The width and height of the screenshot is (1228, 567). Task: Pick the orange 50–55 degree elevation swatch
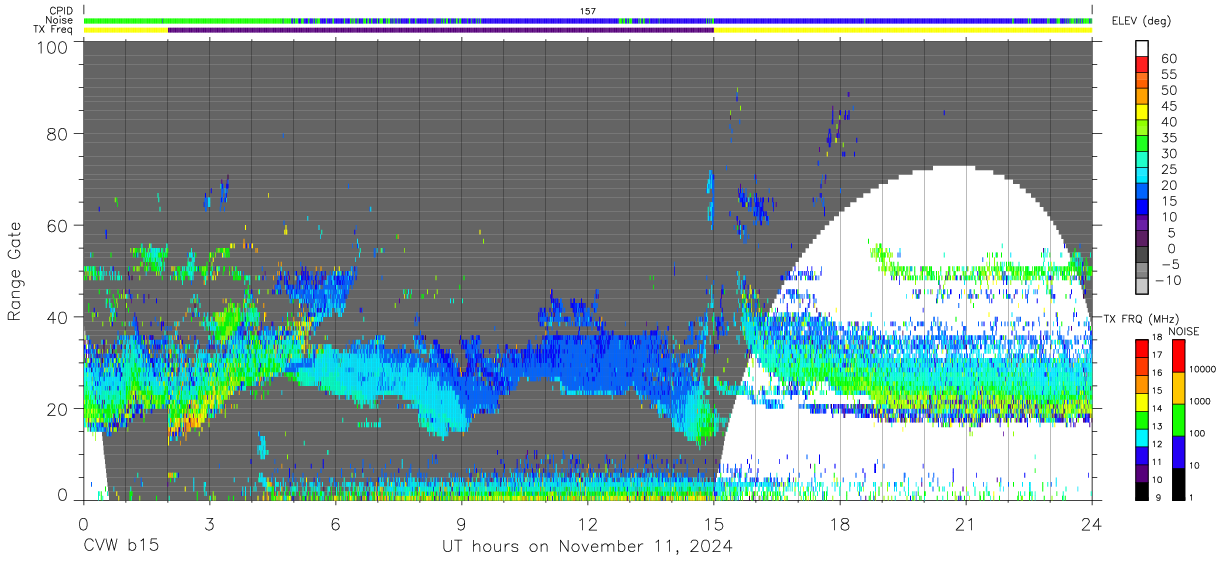(1142, 82)
